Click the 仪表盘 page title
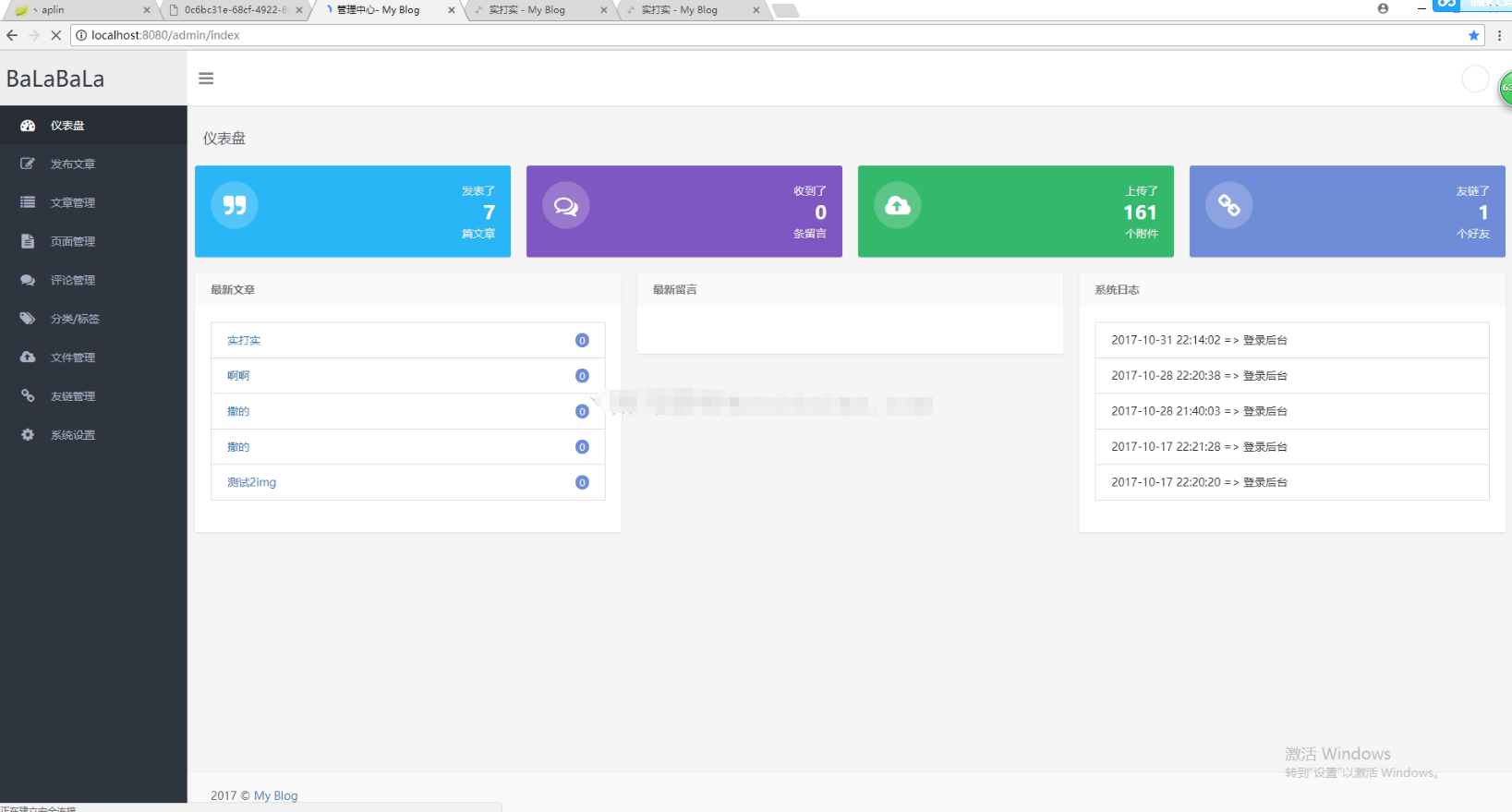The image size is (1512, 812). [224, 139]
